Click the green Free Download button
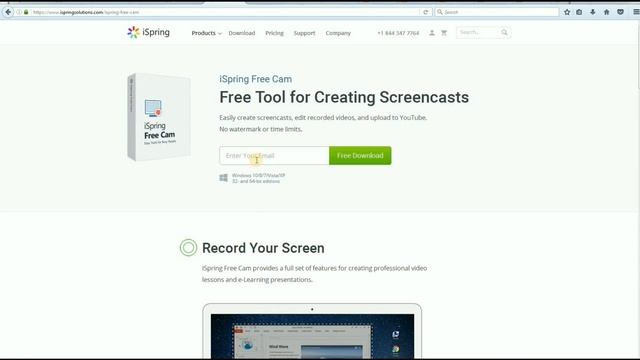 (360, 156)
